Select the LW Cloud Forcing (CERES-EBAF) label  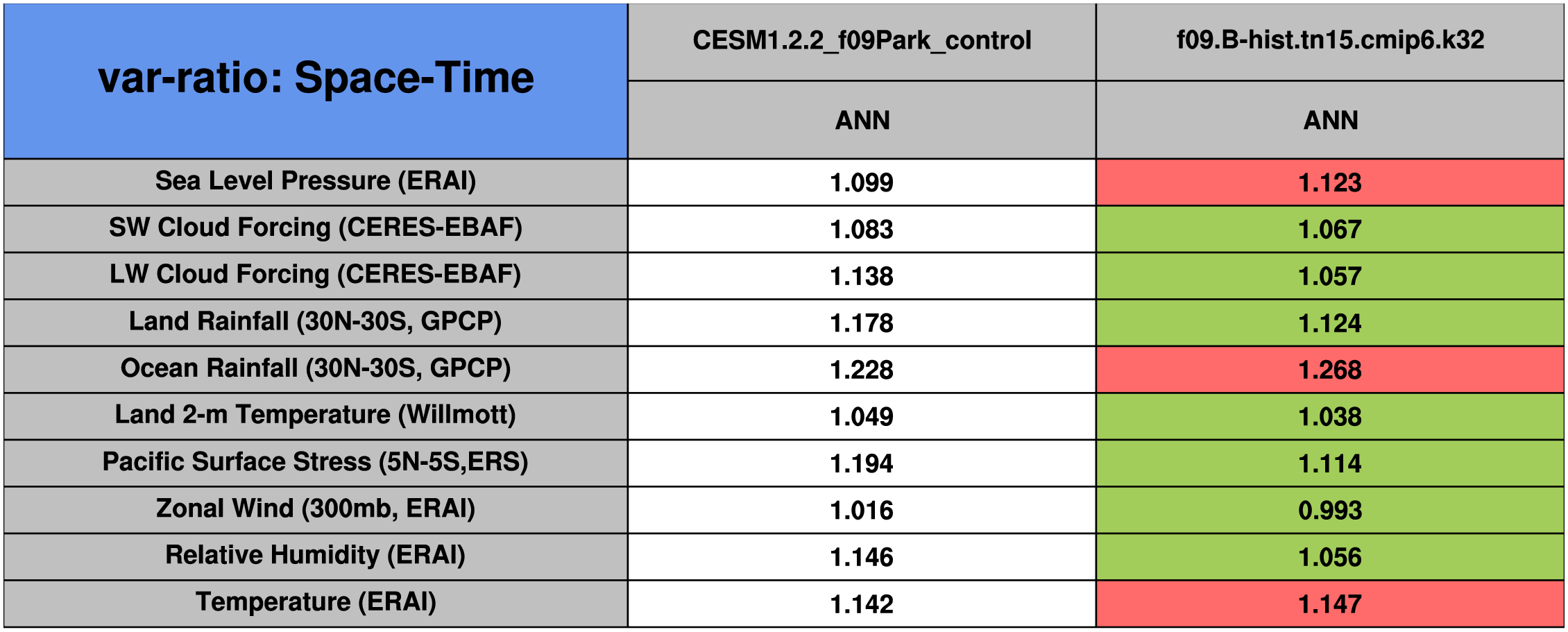316,275
